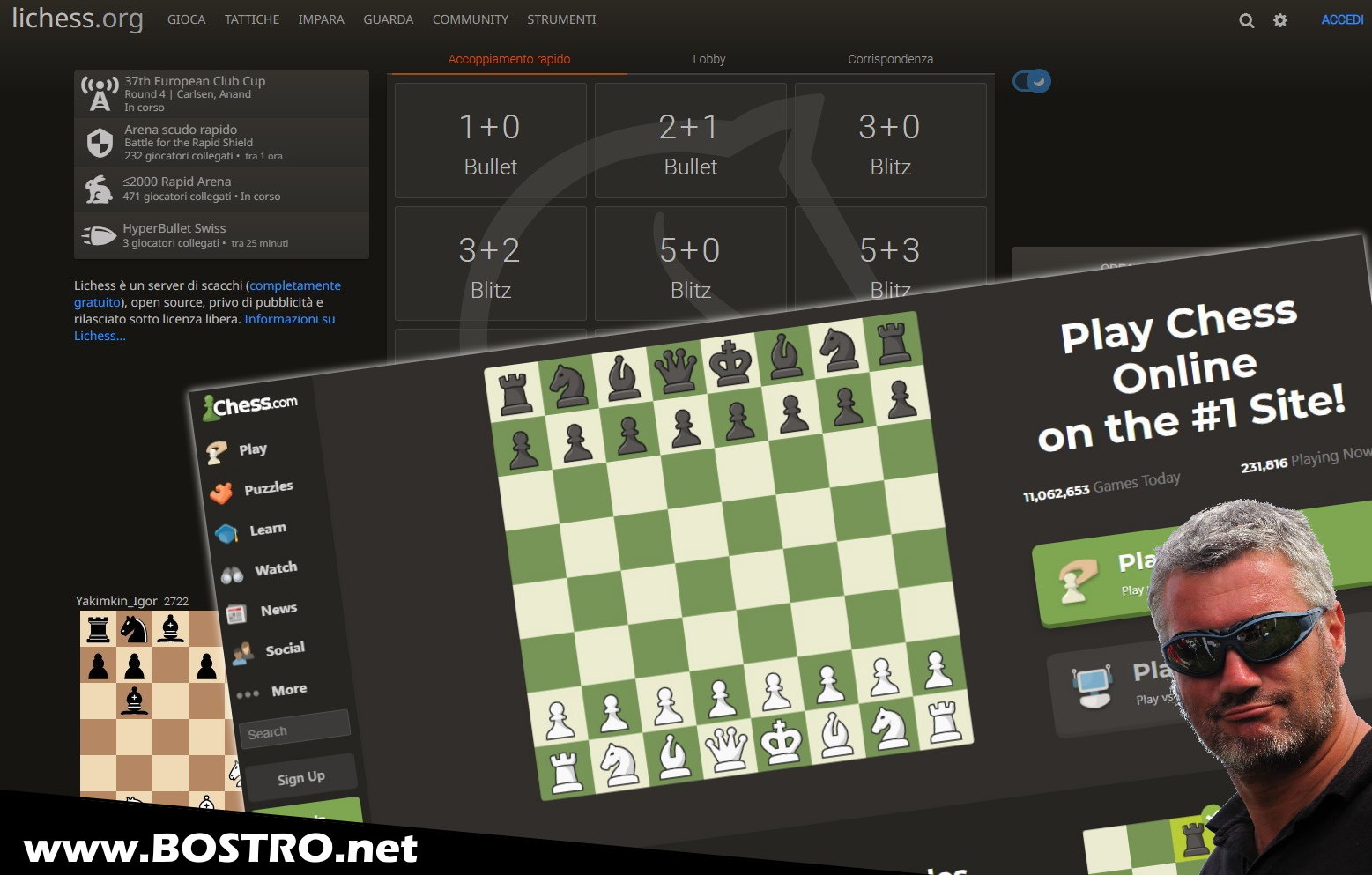
Task: Open the GUARDA menu on lichess
Action: 389,19
